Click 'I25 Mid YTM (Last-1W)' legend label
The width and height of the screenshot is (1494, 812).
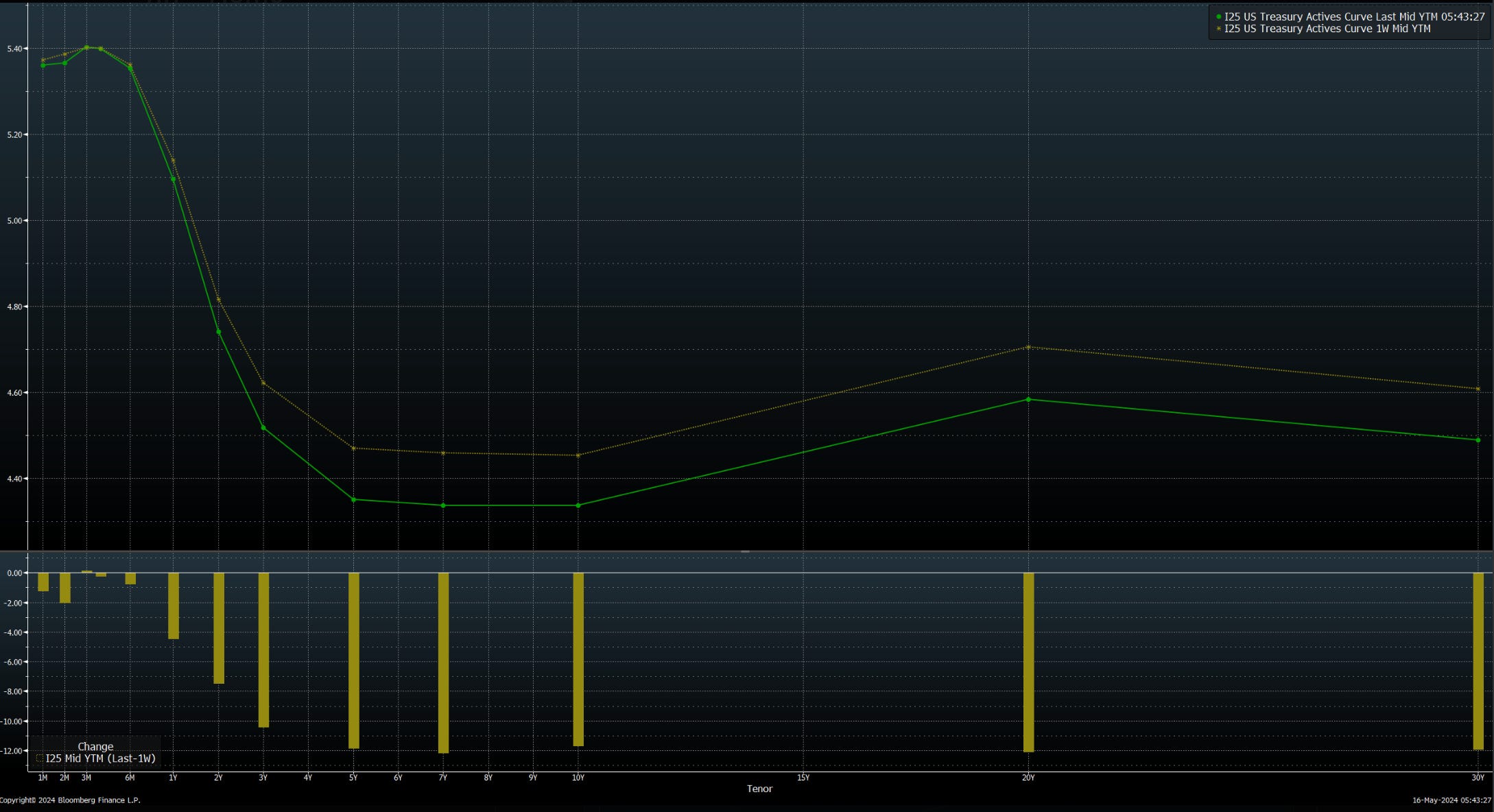(x=101, y=759)
